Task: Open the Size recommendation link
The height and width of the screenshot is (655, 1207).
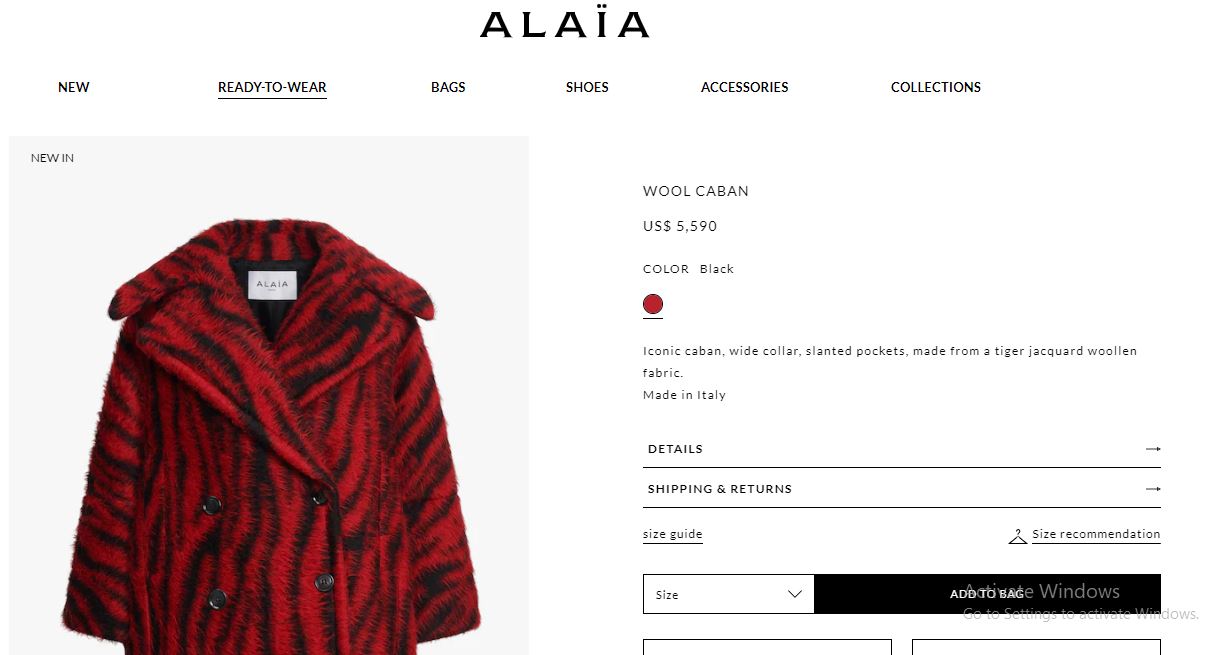Action: click(x=1096, y=534)
